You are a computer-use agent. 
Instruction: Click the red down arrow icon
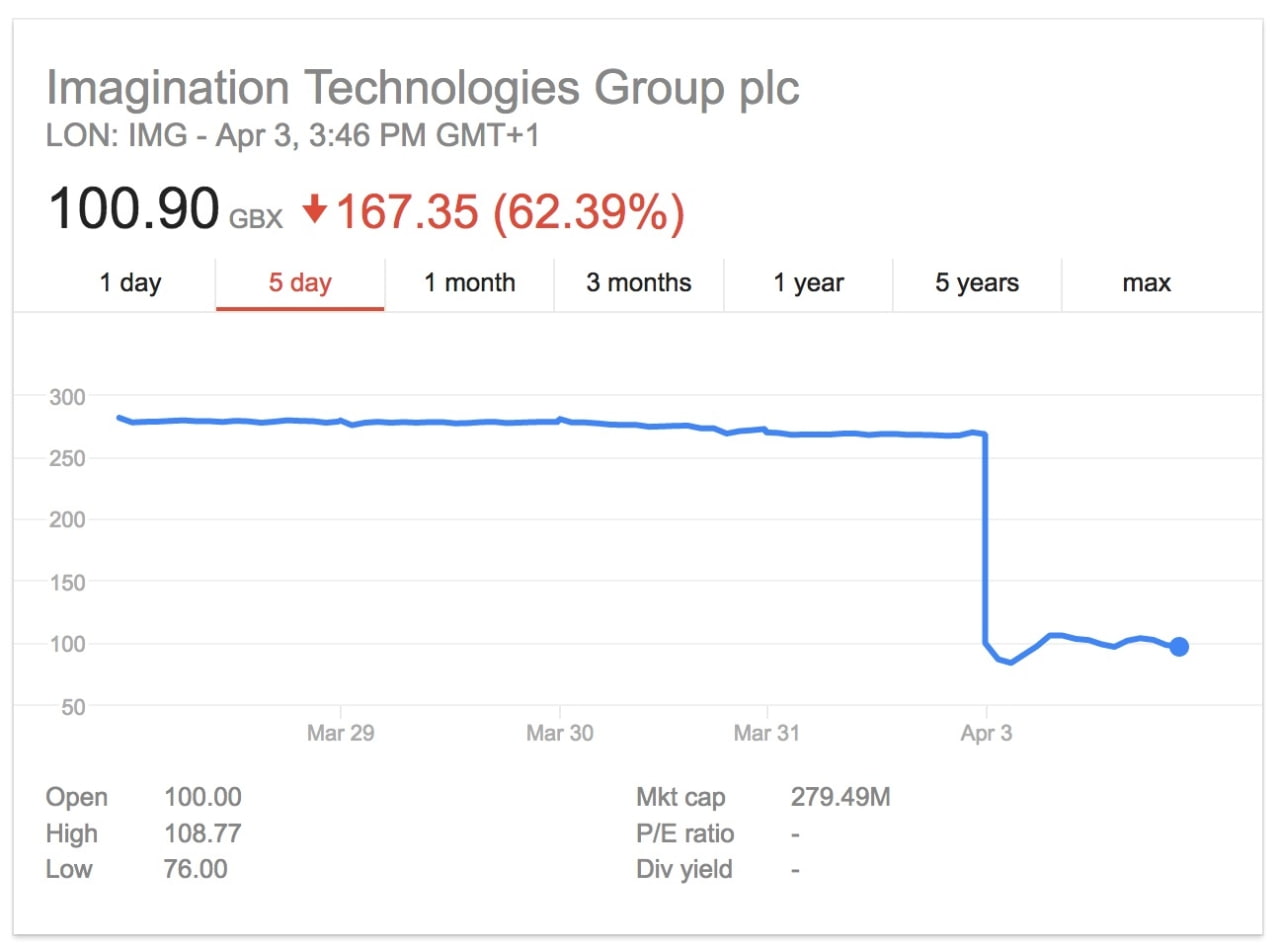315,210
